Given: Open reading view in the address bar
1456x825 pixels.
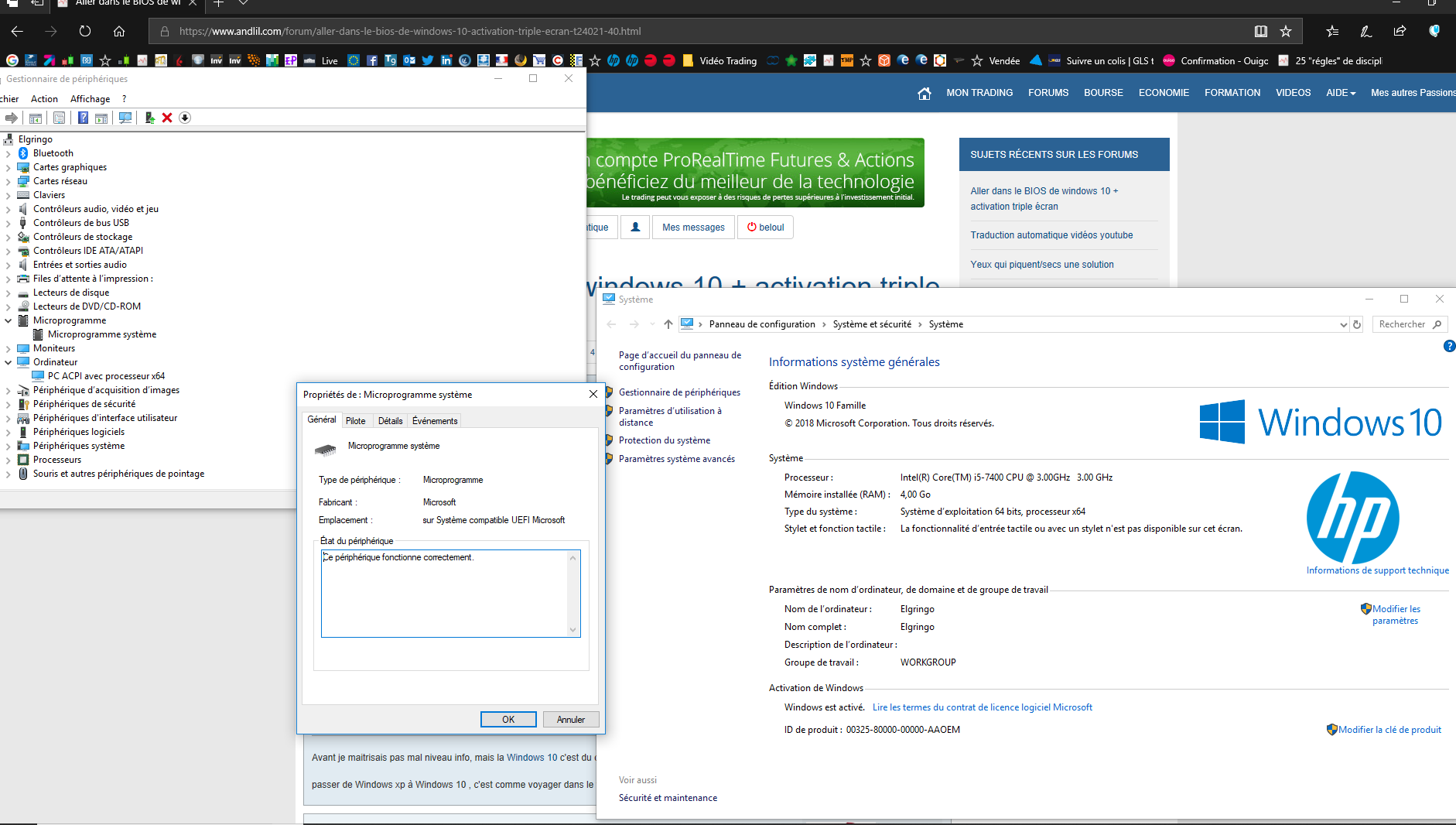Looking at the screenshot, I should pyautogui.click(x=1261, y=32).
